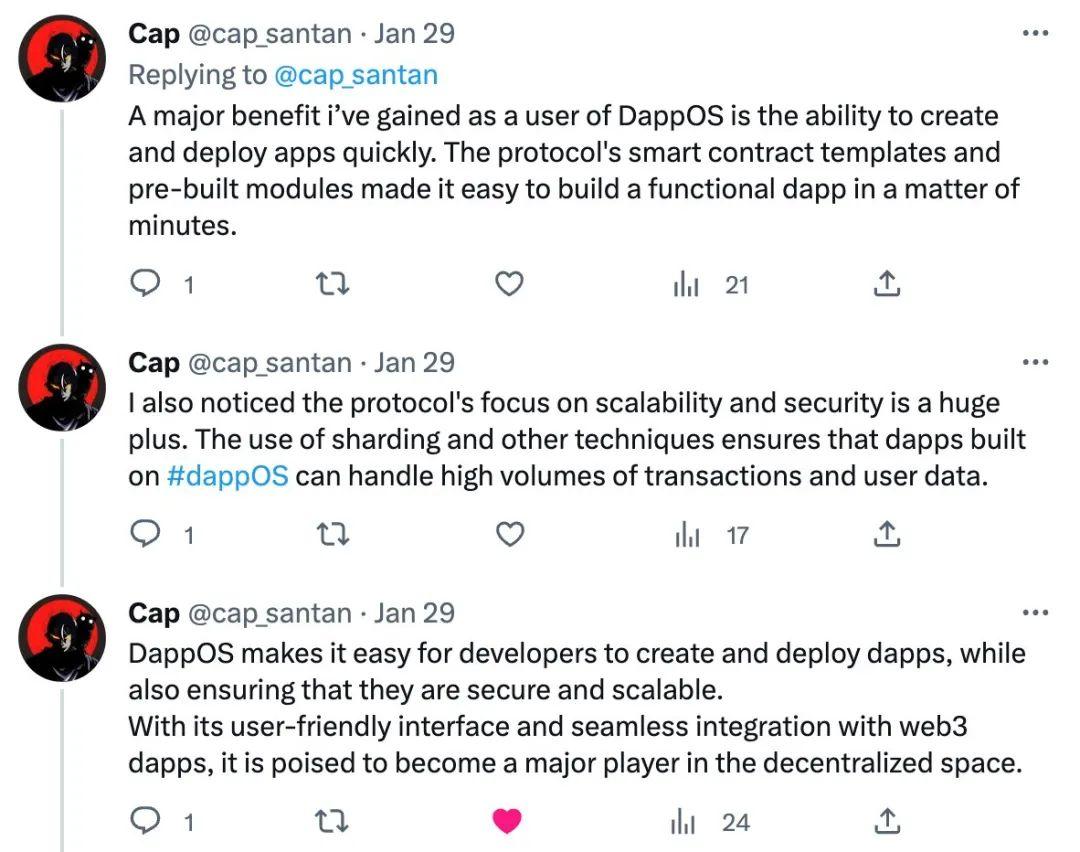View analytics showing 17 views
This screenshot has height=852, width=1080.
click(686, 536)
